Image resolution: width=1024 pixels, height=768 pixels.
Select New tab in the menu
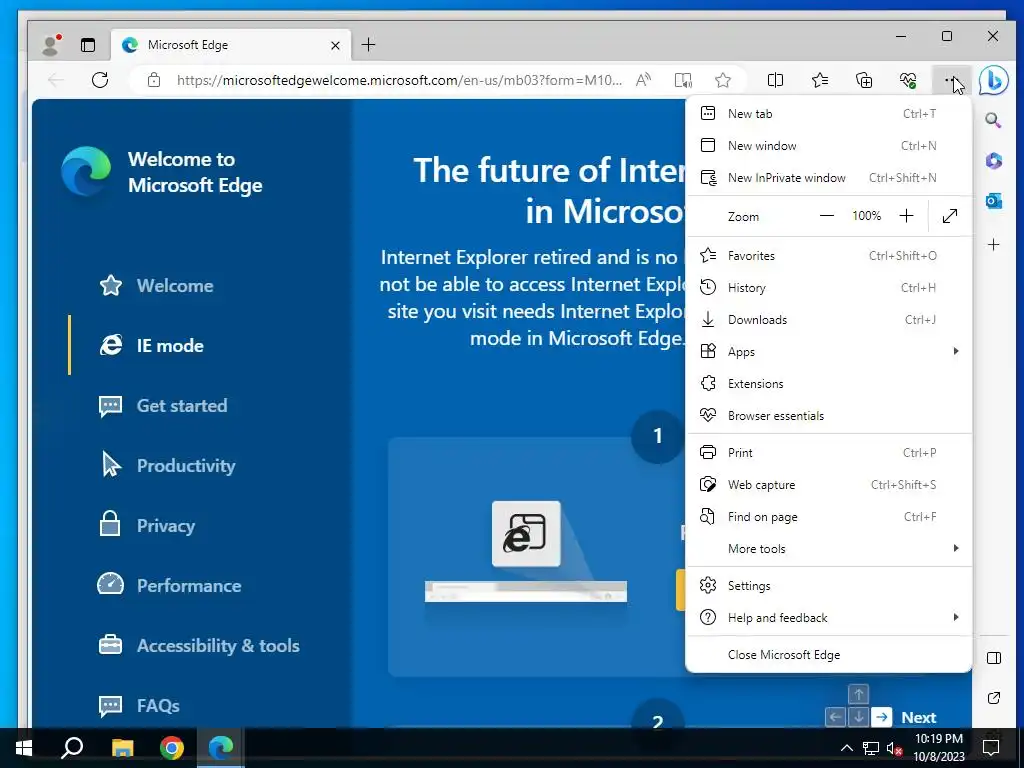pos(828,114)
